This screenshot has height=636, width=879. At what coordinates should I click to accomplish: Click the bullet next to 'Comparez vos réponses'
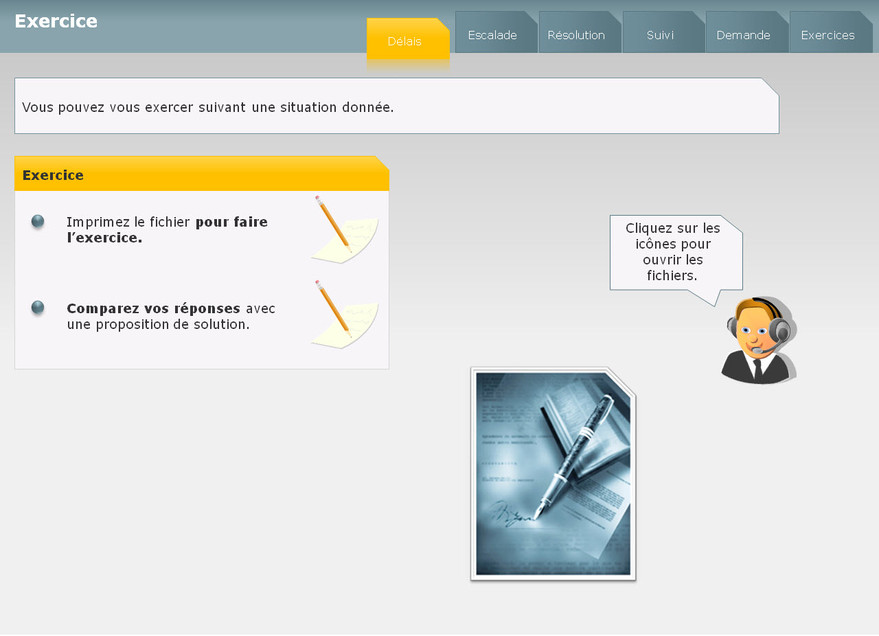click(x=38, y=308)
